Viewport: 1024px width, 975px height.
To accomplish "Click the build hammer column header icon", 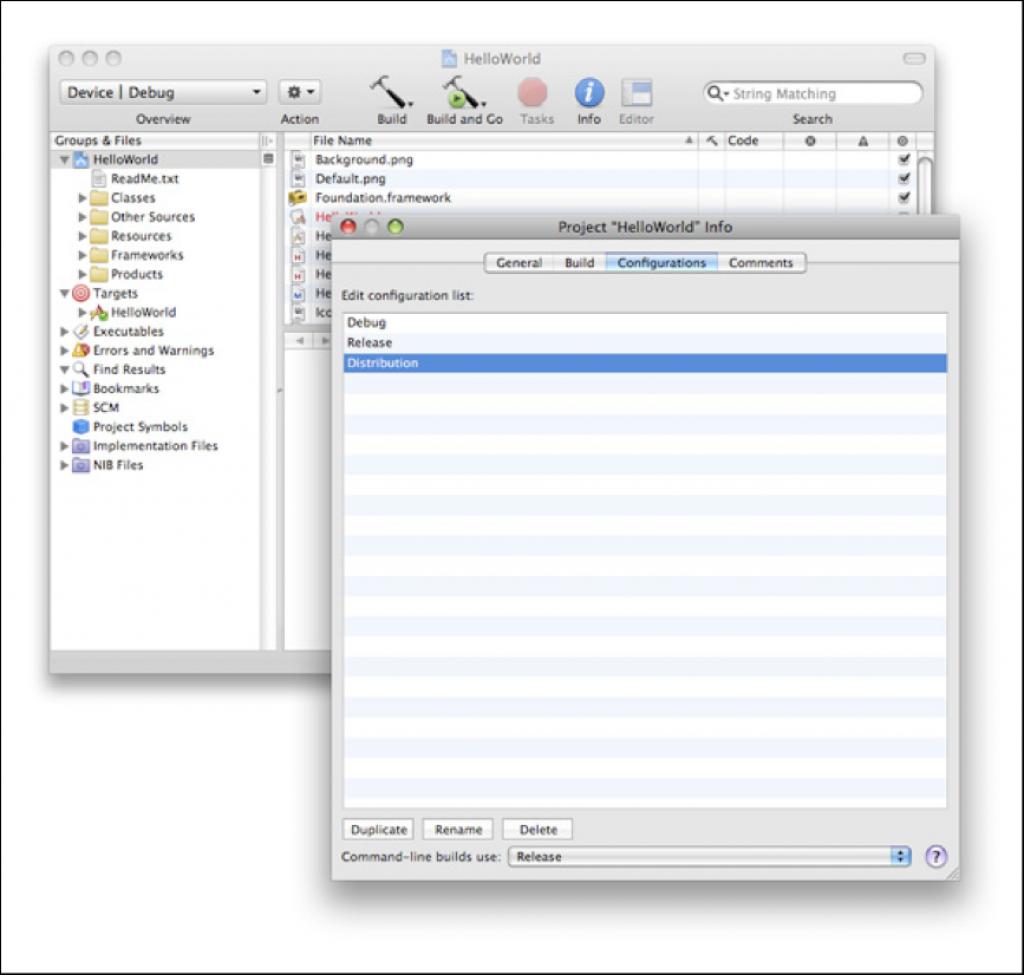I will click(x=711, y=140).
